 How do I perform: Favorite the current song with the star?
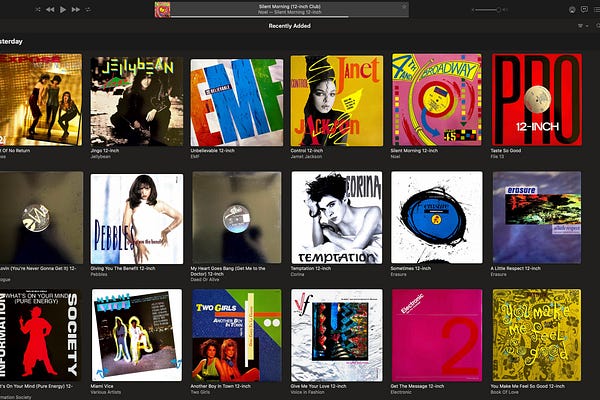pyautogui.click(x=404, y=7)
